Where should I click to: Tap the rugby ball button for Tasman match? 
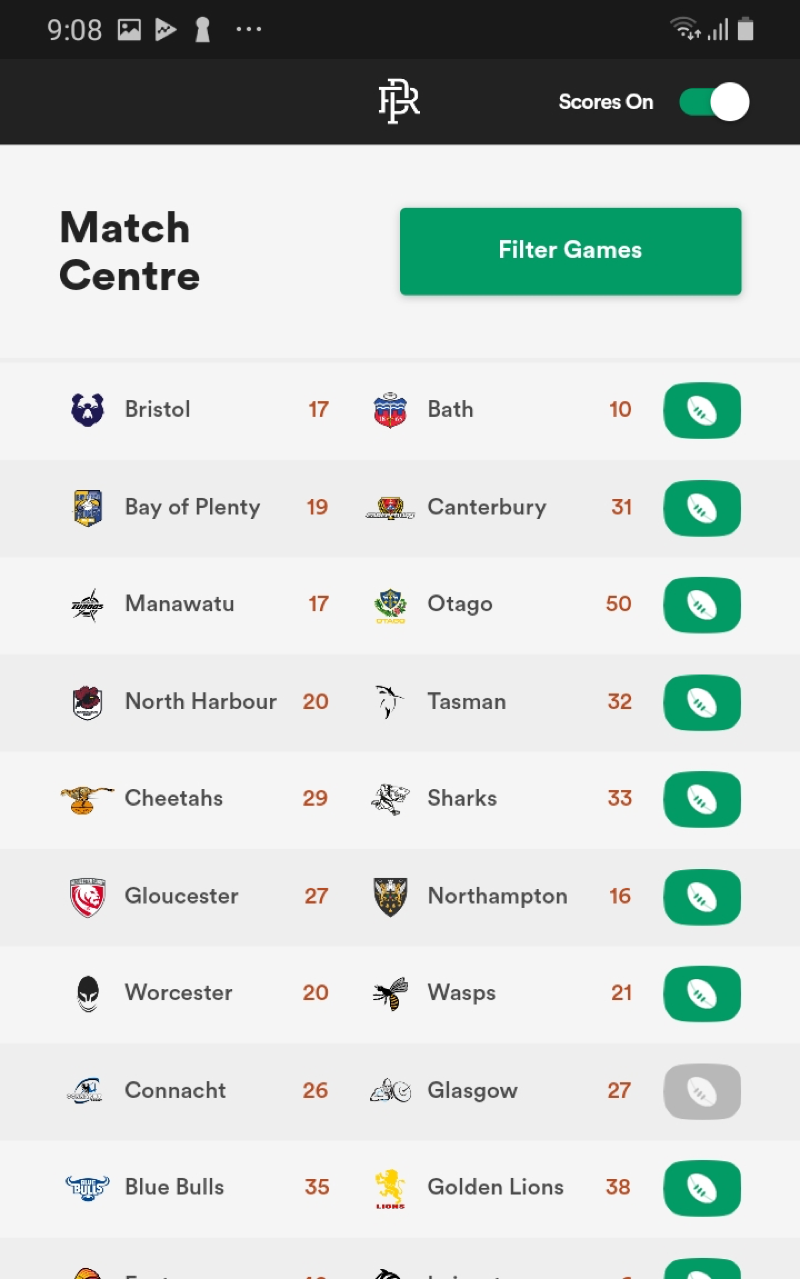pyautogui.click(x=702, y=702)
